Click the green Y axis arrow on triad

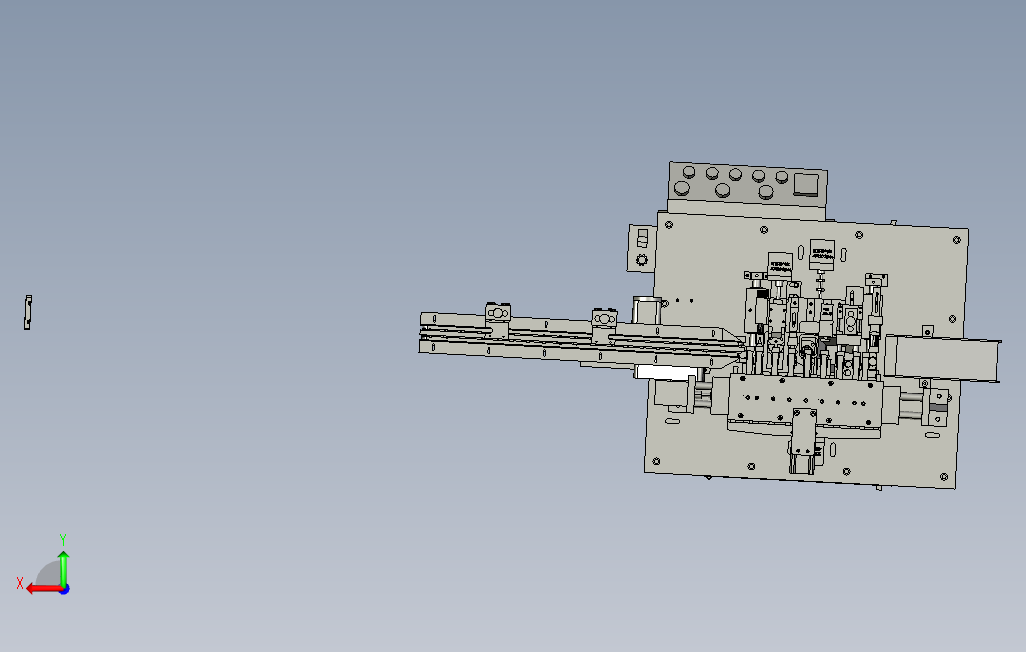click(63, 568)
